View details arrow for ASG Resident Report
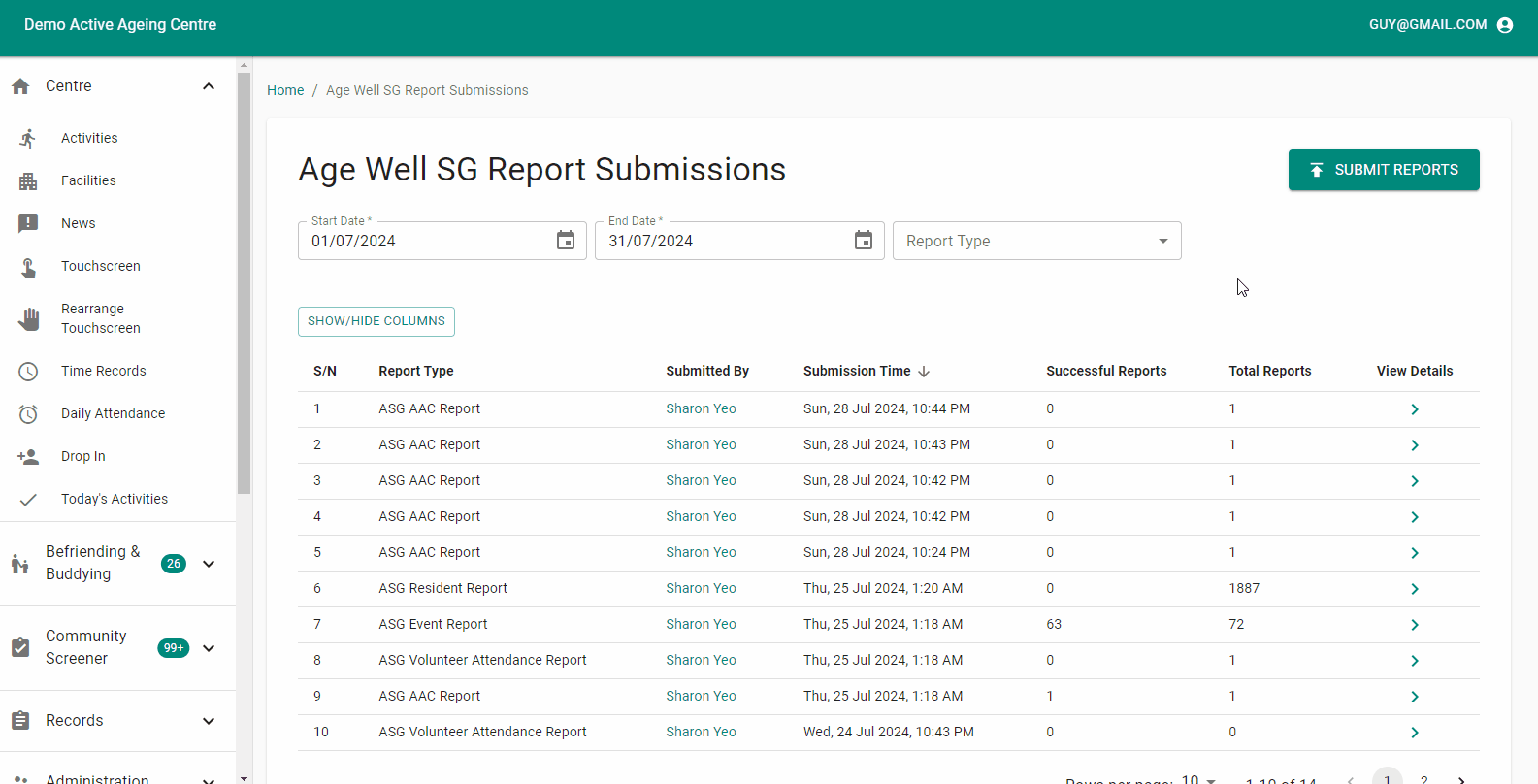The image size is (1538, 784). click(1415, 589)
